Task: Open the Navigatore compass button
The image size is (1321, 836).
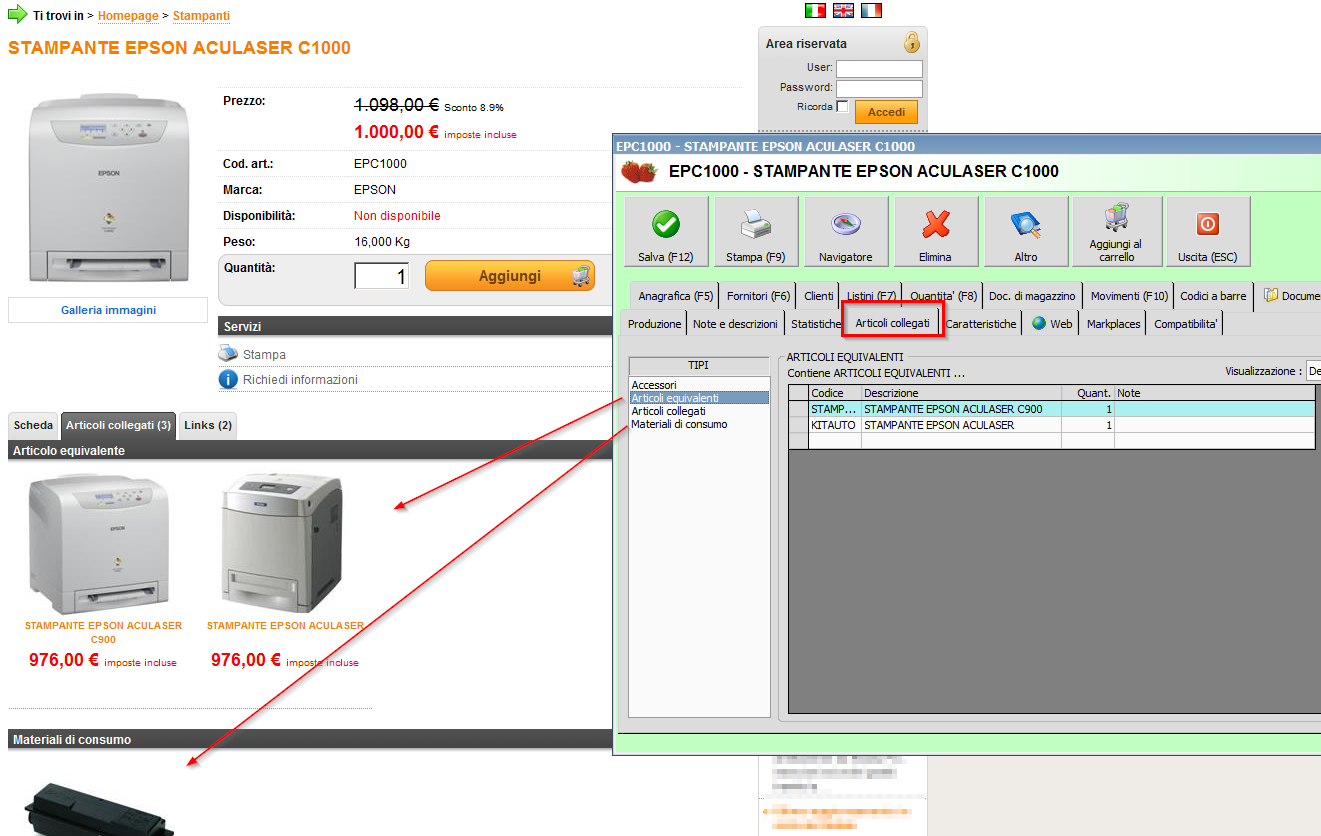Action: tap(846, 232)
